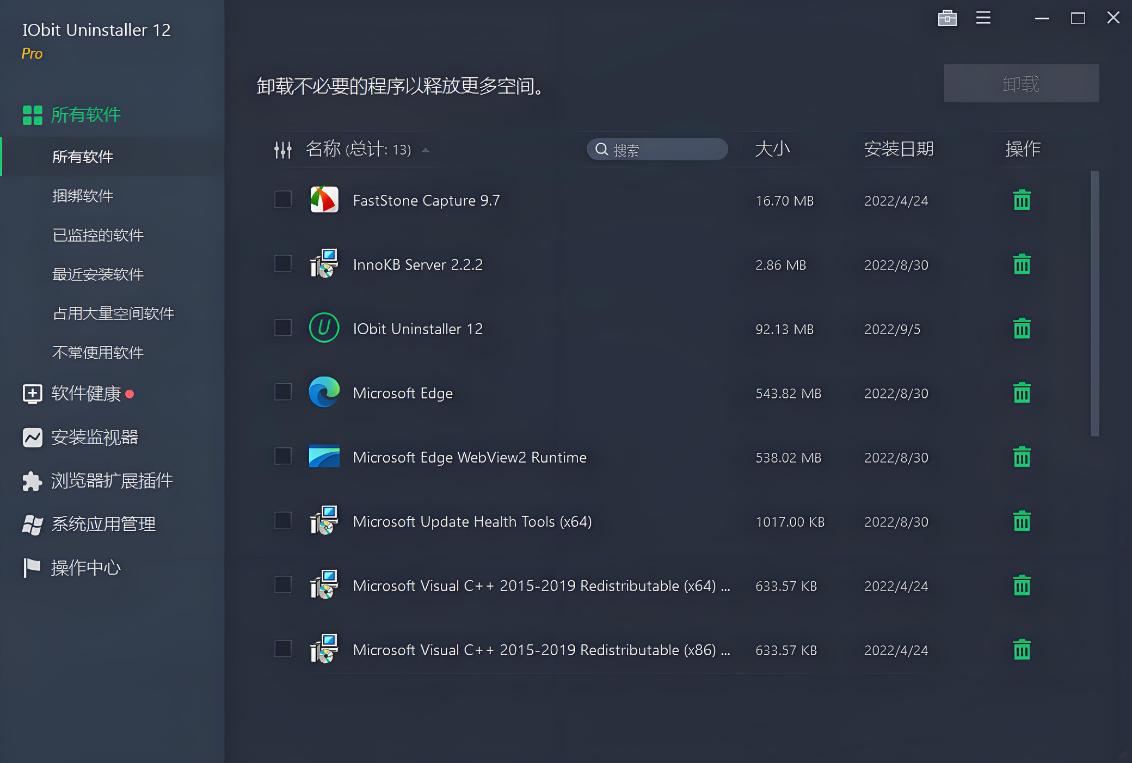The image size is (1132, 763).
Task: Expand the 软件健康 sidebar section
Action: pos(86,394)
